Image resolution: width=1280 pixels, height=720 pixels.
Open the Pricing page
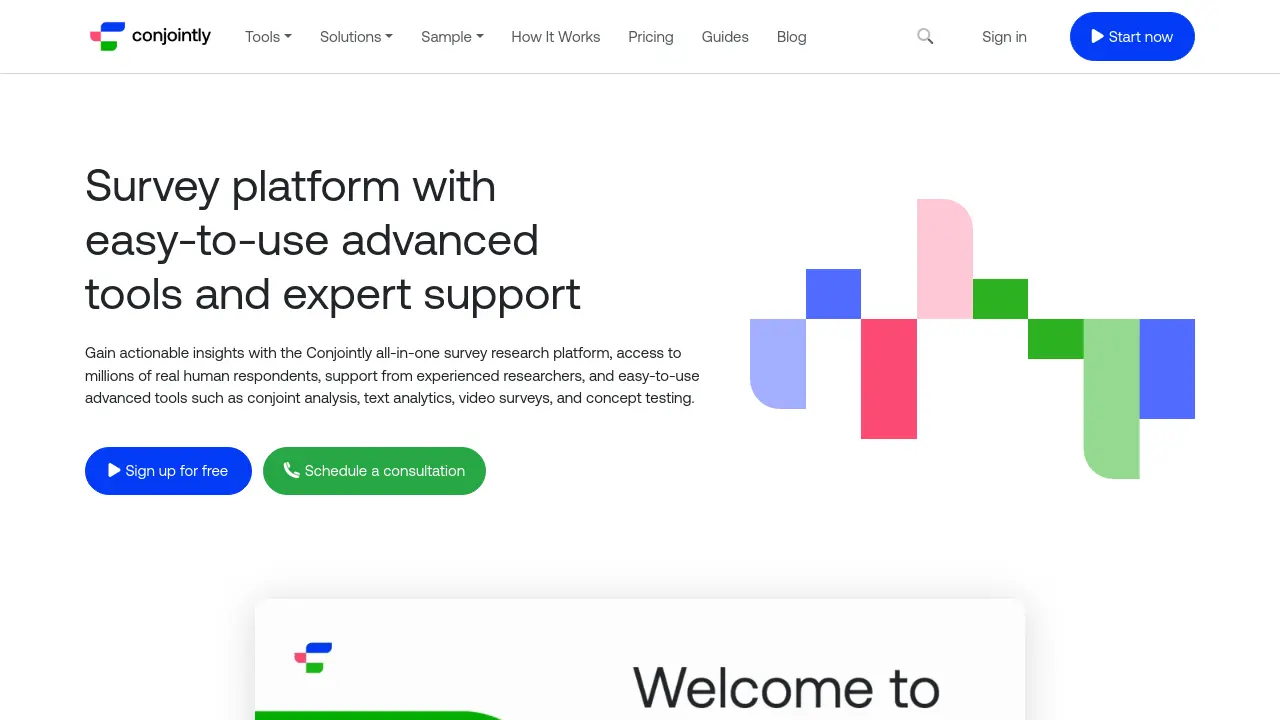click(650, 37)
